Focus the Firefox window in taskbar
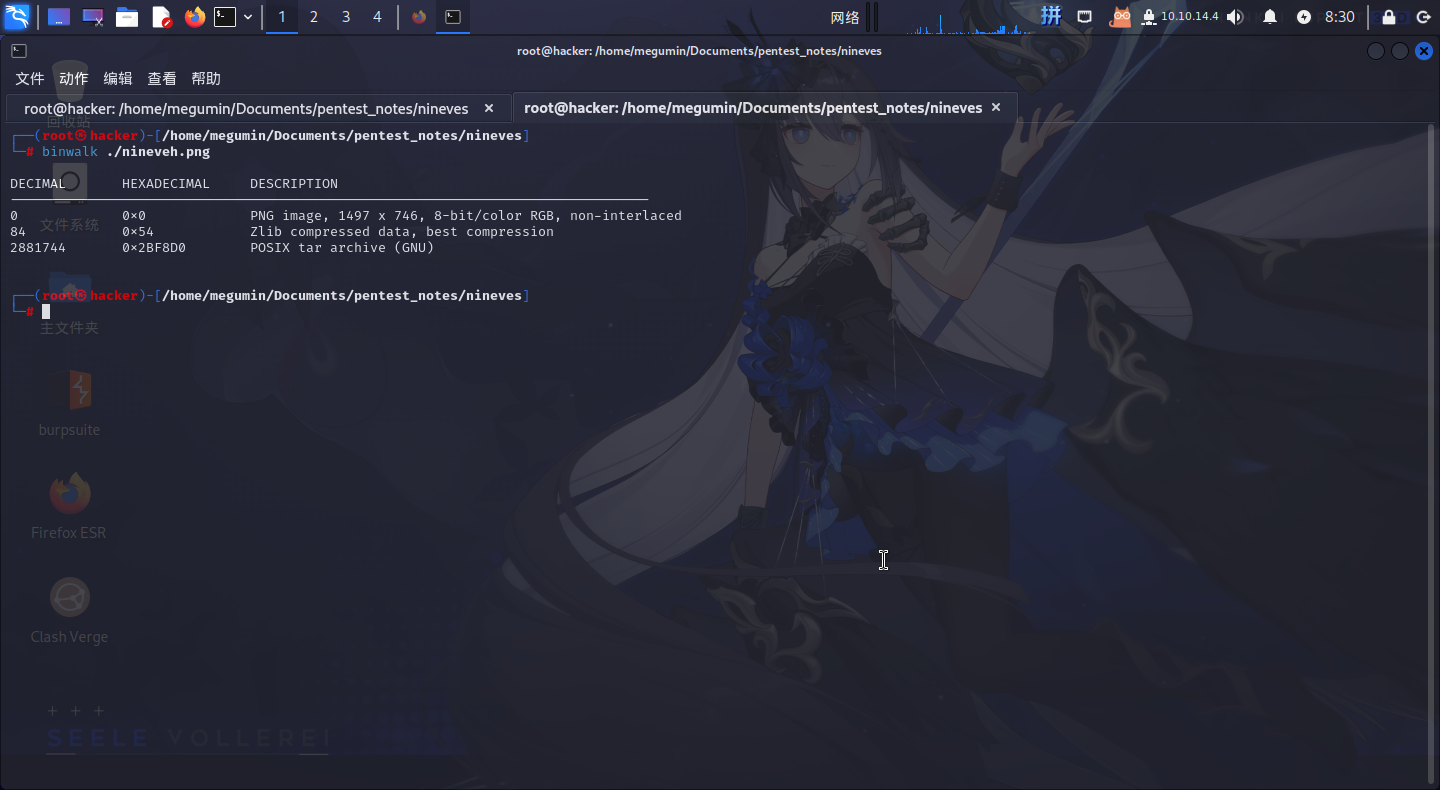The width and height of the screenshot is (1440, 790). coord(419,17)
